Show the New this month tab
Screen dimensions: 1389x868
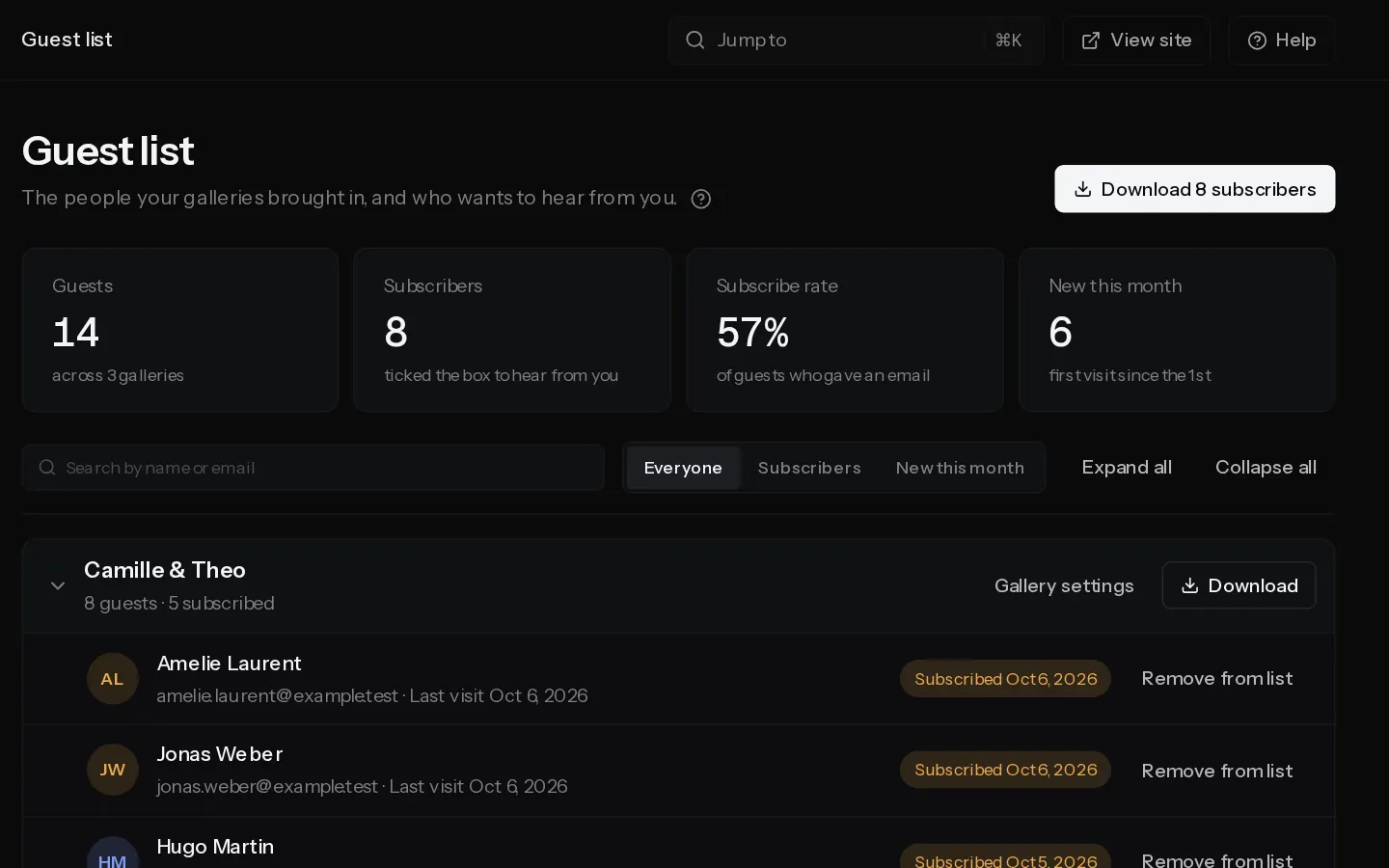pos(960,468)
